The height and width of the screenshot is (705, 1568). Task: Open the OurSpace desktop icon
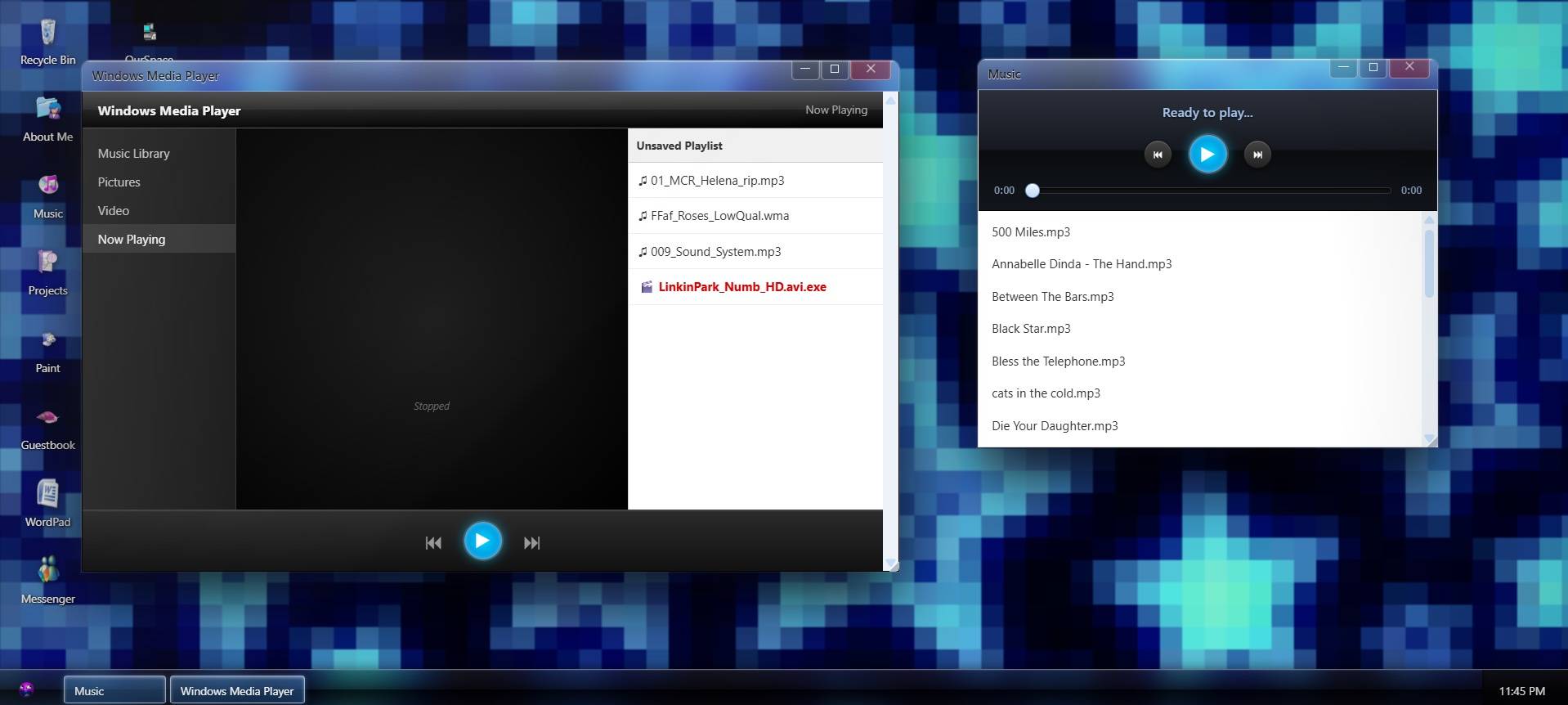[x=149, y=41]
